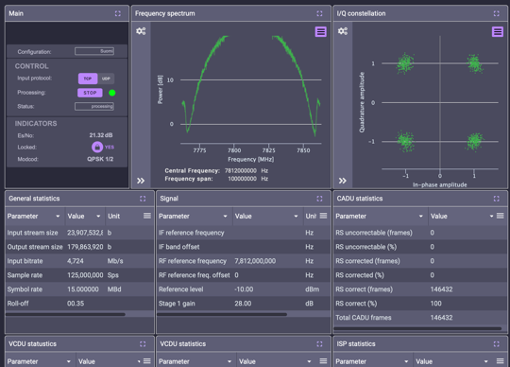Viewport: 510px width, 367px height.
Task: Open middle VCDU table column menu
Action: click(323, 361)
